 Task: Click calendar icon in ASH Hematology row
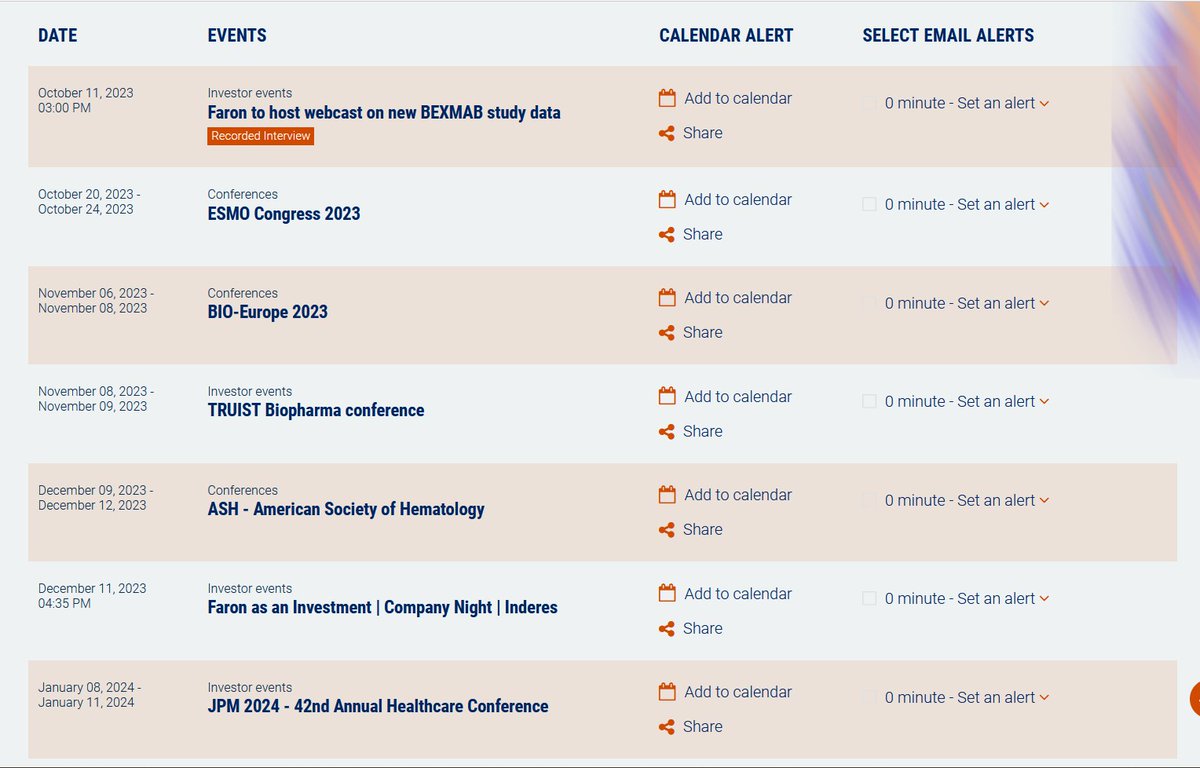[667, 494]
